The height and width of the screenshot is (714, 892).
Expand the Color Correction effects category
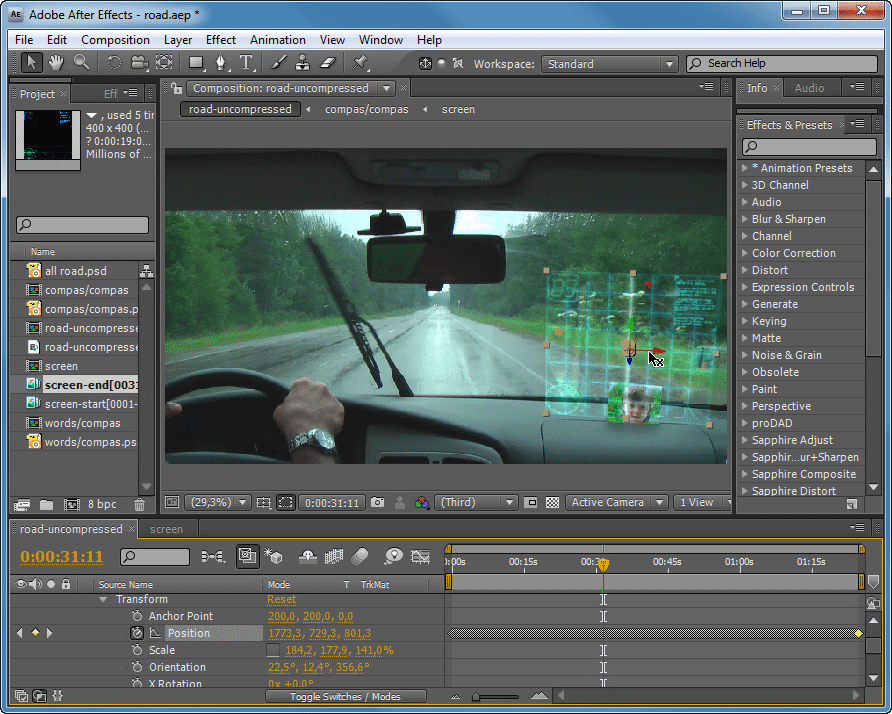(x=745, y=253)
